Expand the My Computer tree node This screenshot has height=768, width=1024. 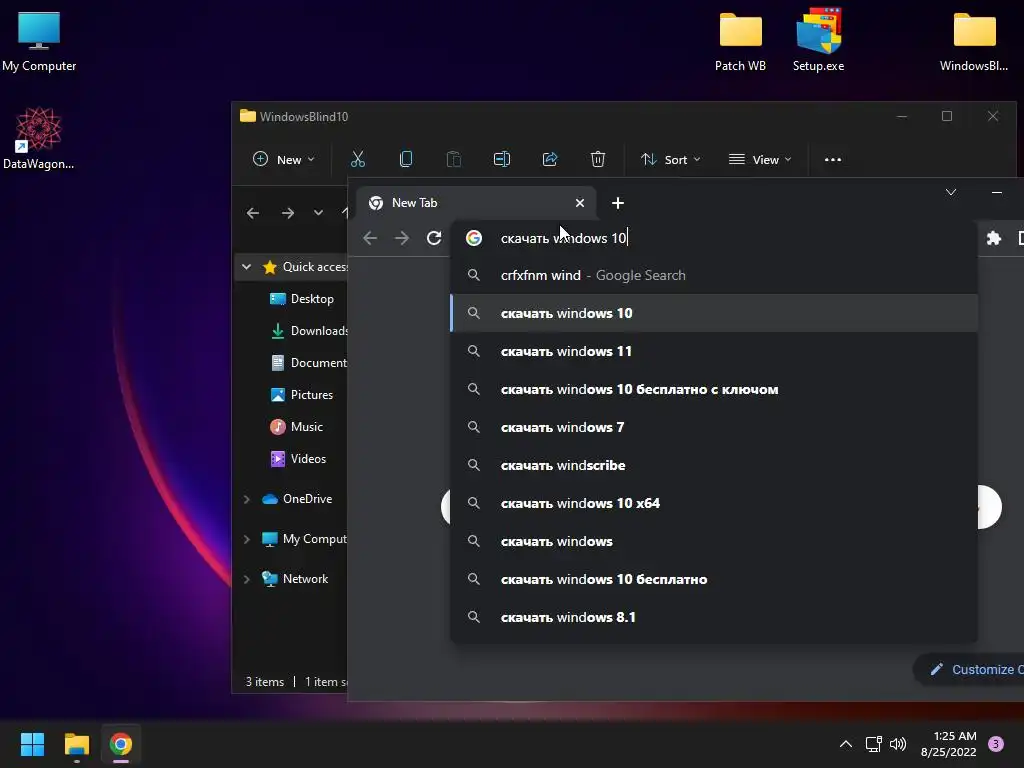pos(246,539)
